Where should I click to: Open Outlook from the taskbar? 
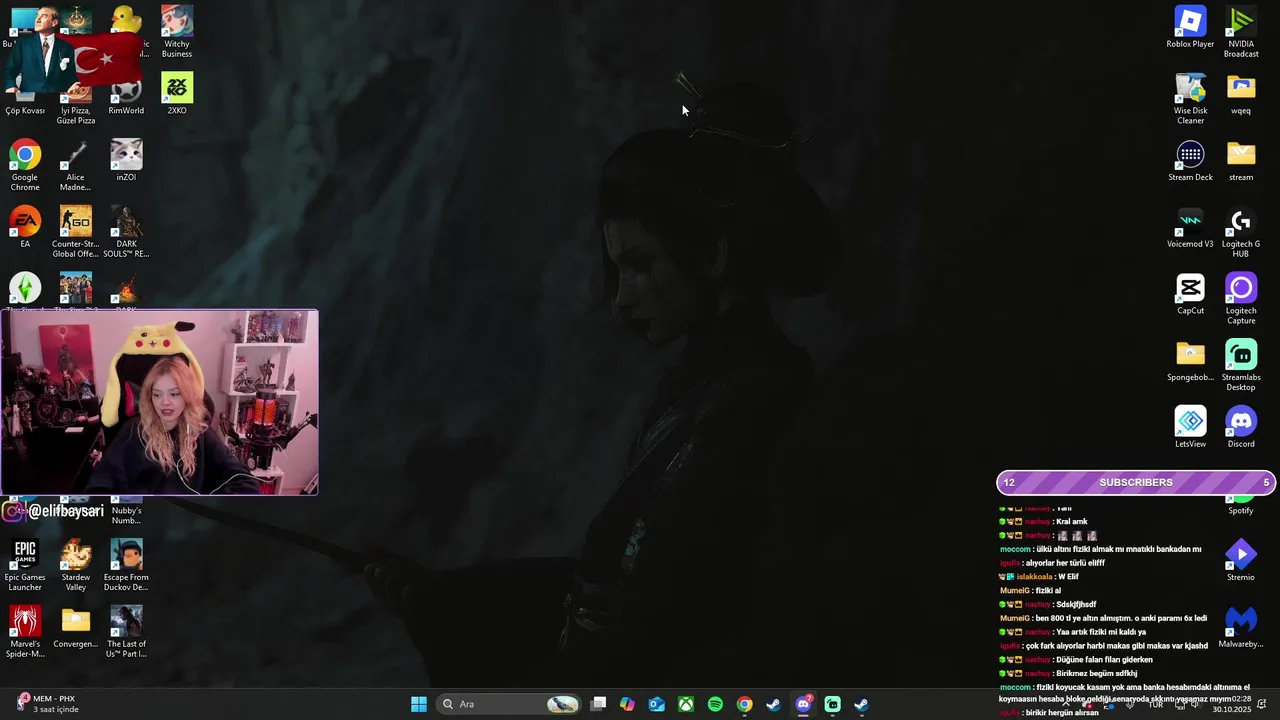657,704
